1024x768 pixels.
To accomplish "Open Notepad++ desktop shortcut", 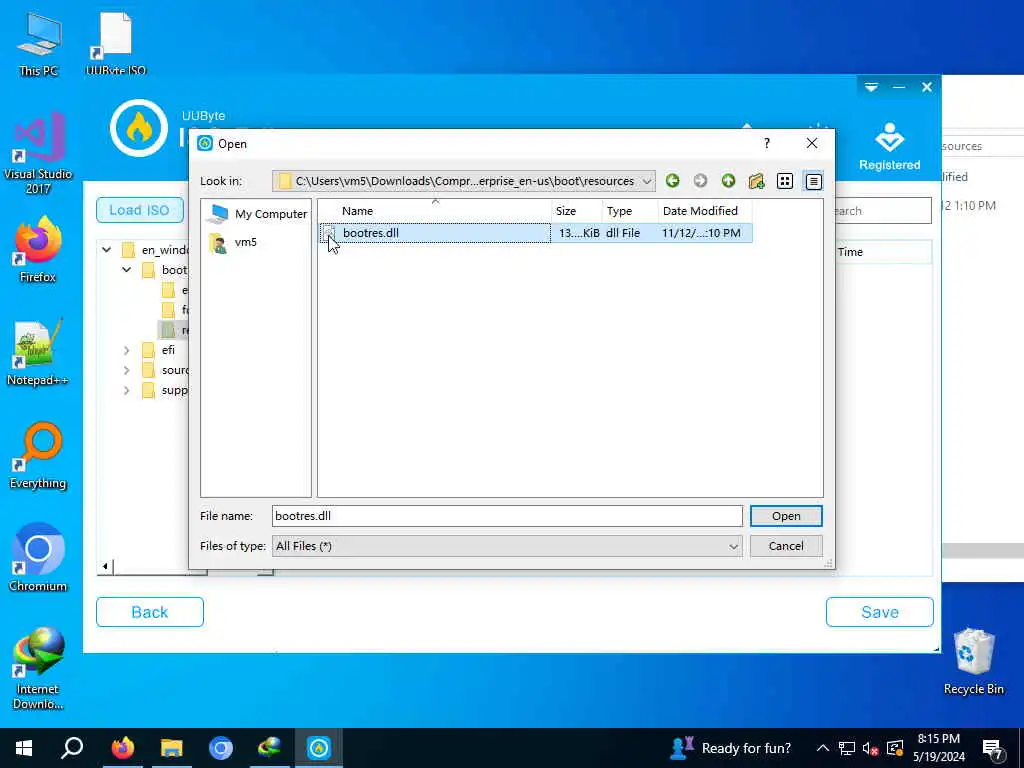I will [x=37, y=352].
